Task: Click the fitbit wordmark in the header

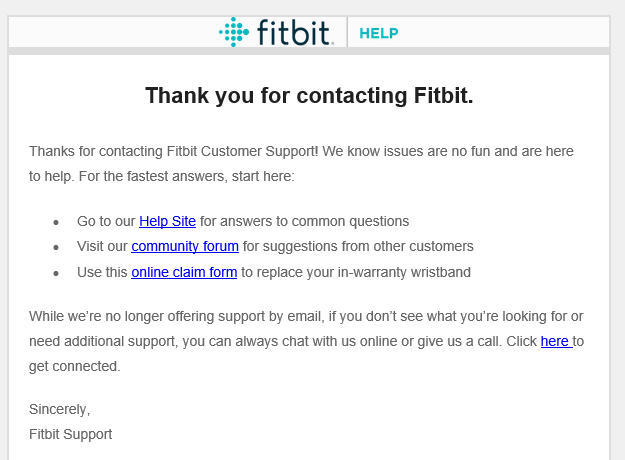Action: pos(294,32)
